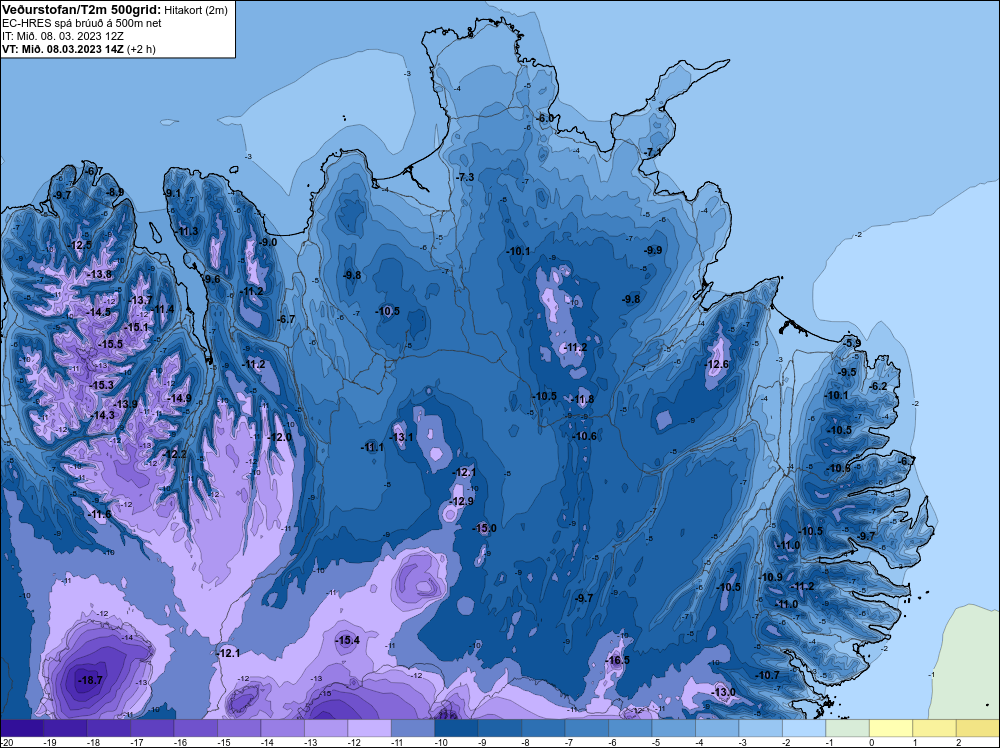1000x748 pixels.
Task: Click the -11.4 temperature reading
Action: tap(163, 309)
